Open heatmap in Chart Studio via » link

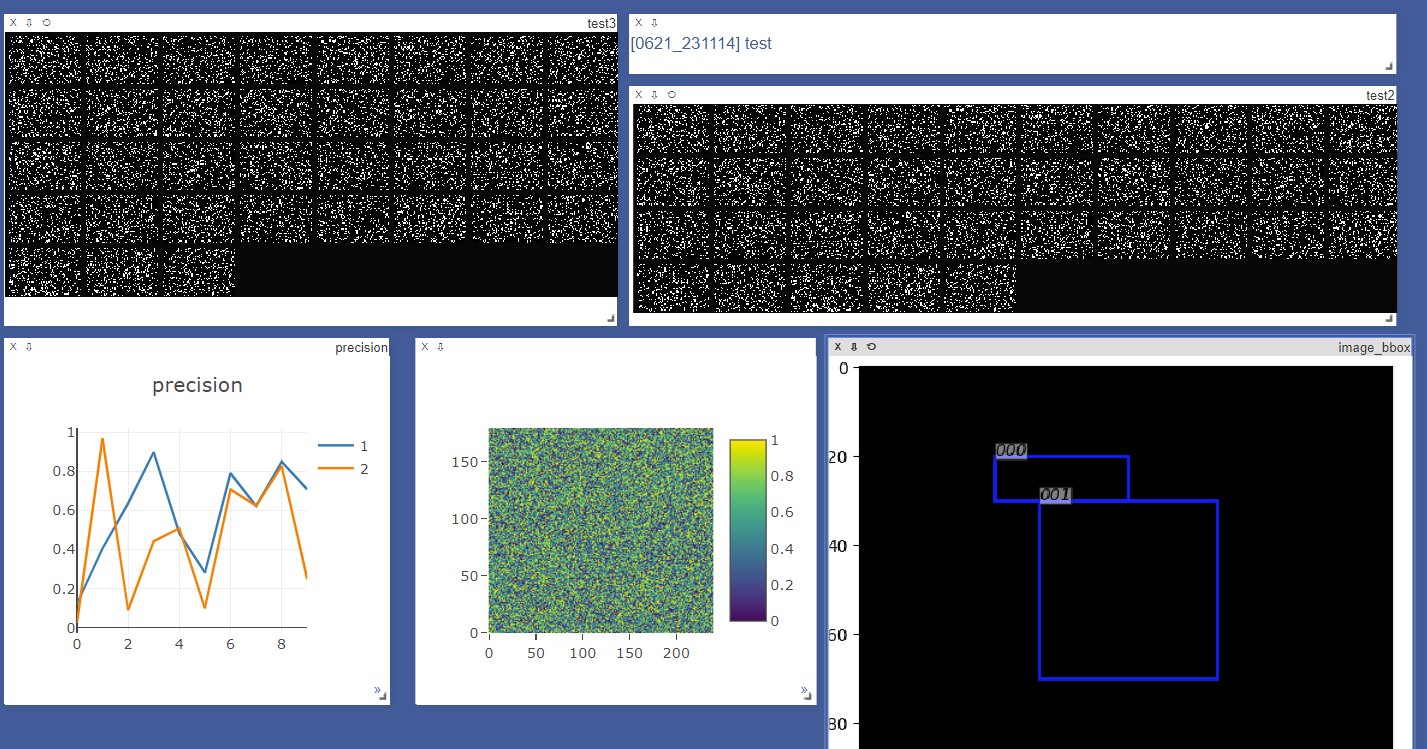click(804, 690)
